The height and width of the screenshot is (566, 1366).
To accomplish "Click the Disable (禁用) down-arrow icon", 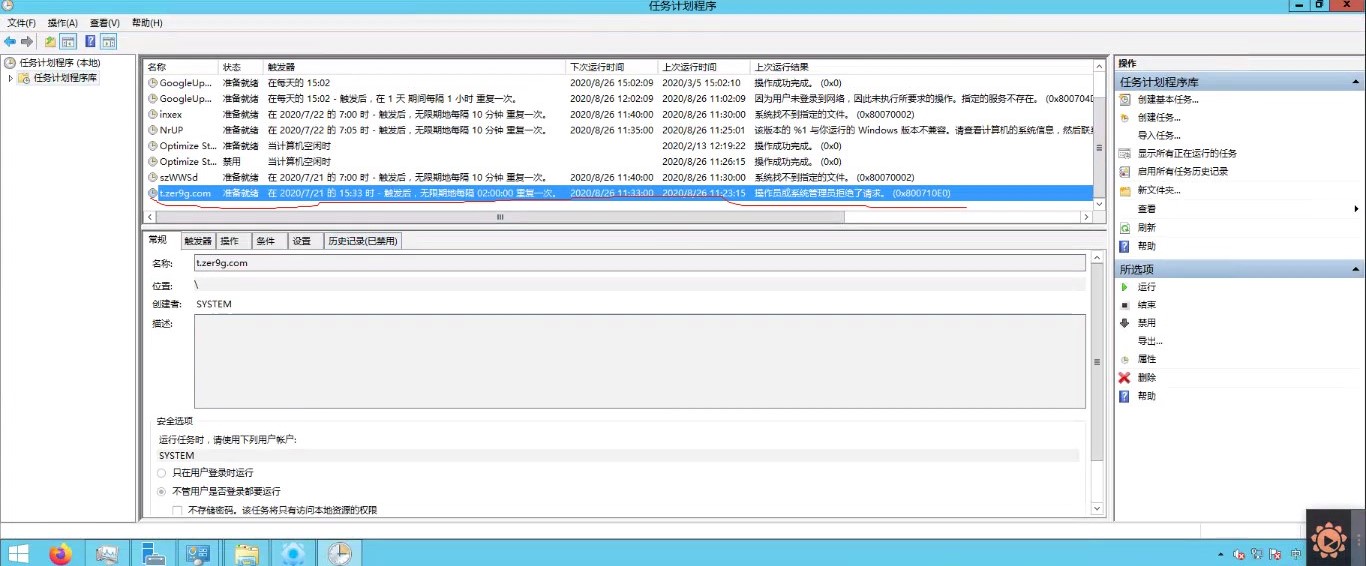I will (x=1125, y=323).
